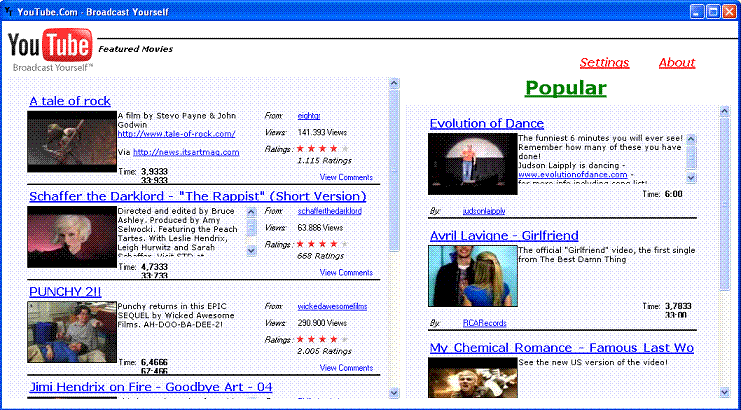The width and height of the screenshot is (741, 410).
Task: Open the RCARecords user link
Action: [484, 323]
